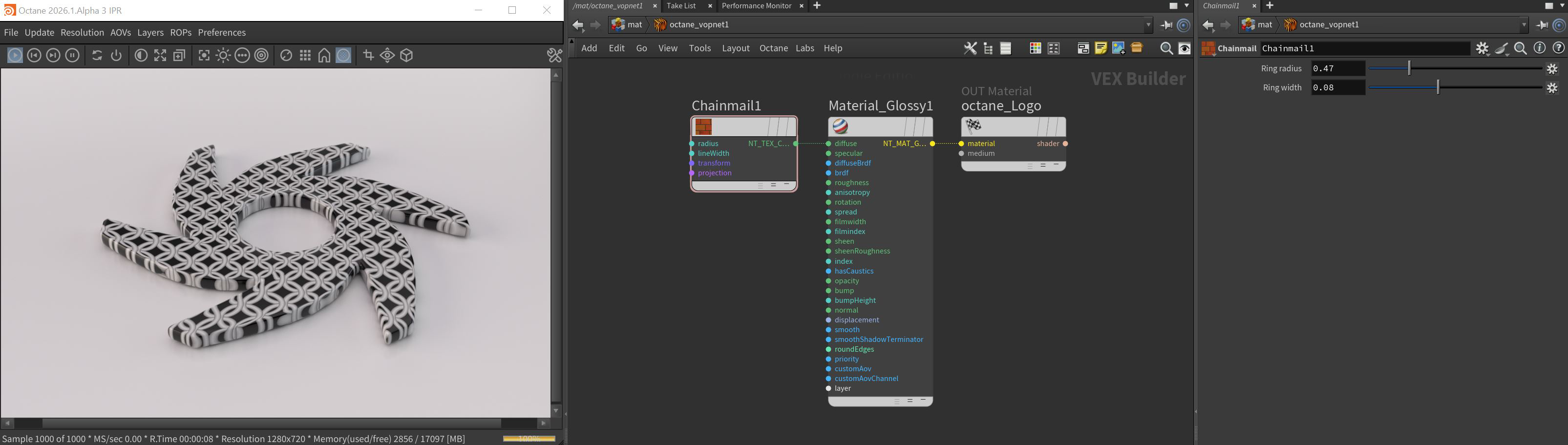Open the Octane menu in network editor
This screenshot has width=1568, height=445.
[773, 48]
